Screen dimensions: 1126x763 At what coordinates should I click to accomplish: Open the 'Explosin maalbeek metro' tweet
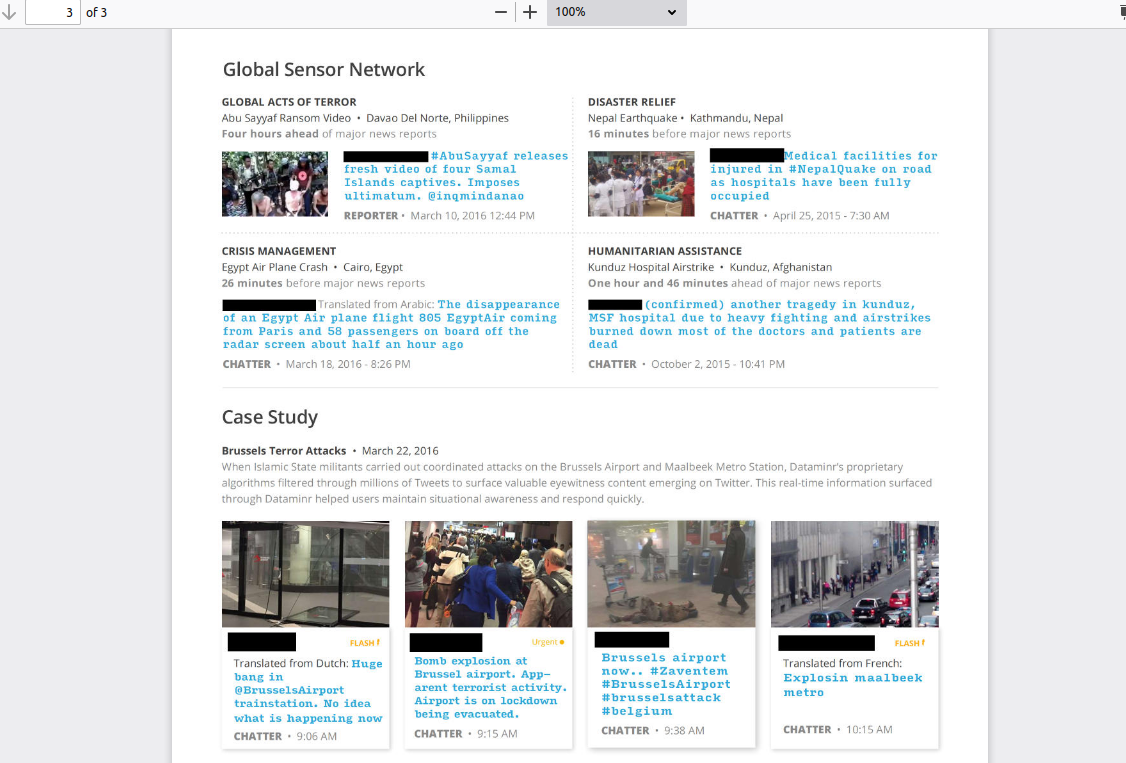852,678
